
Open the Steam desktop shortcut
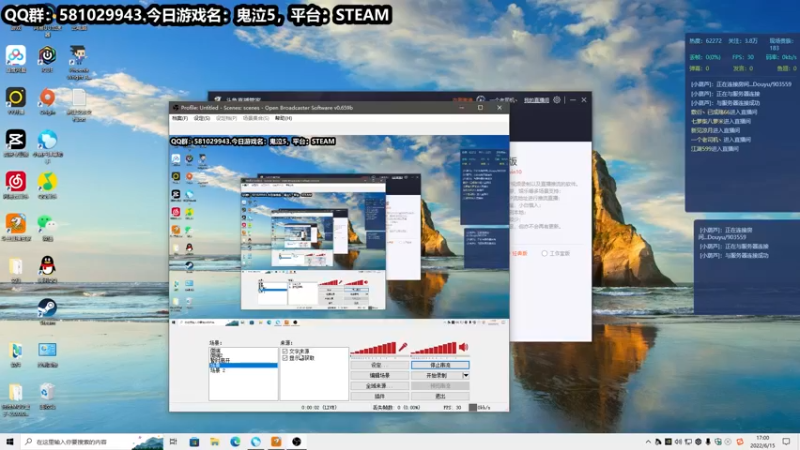[47, 311]
